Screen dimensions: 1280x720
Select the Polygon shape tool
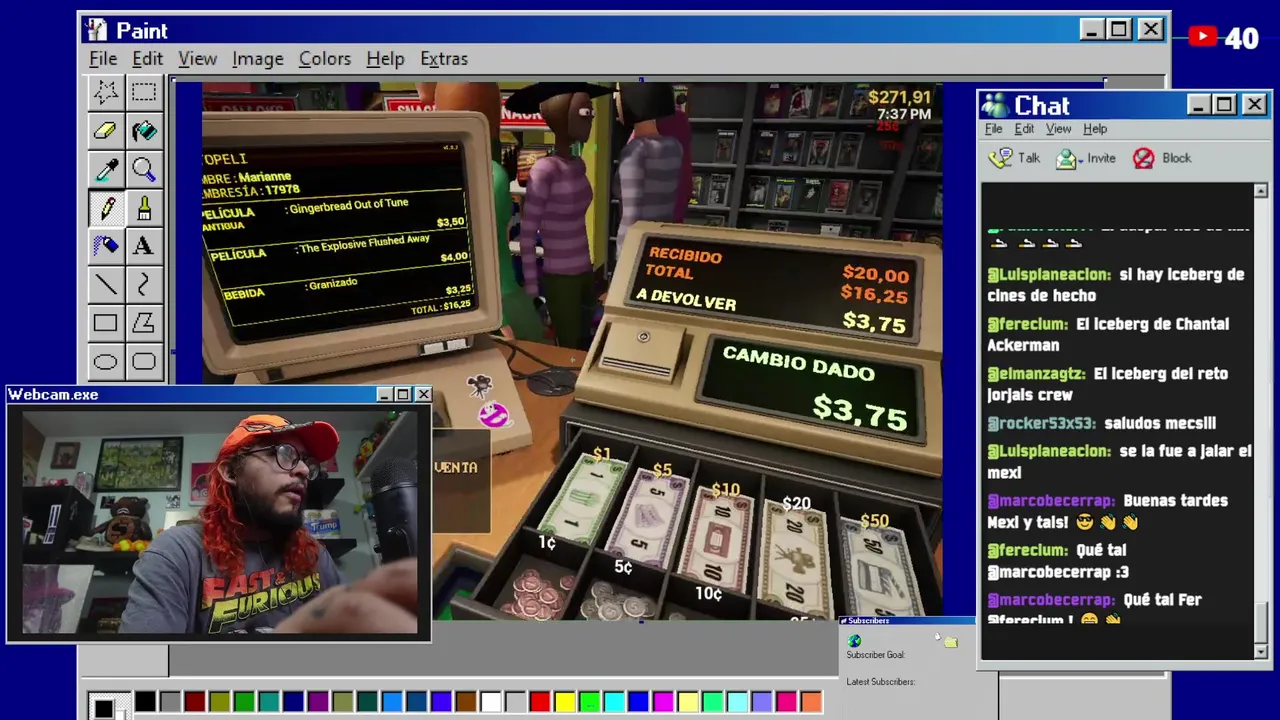(x=143, y=323)
